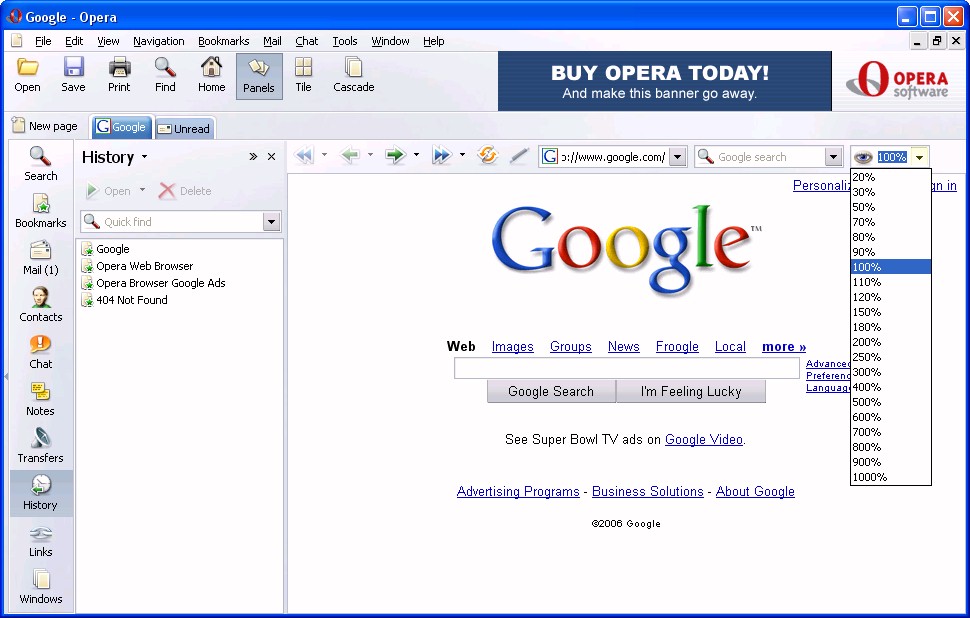
Task: Open Contacts panel in sidebar
Action: (40, 305)
